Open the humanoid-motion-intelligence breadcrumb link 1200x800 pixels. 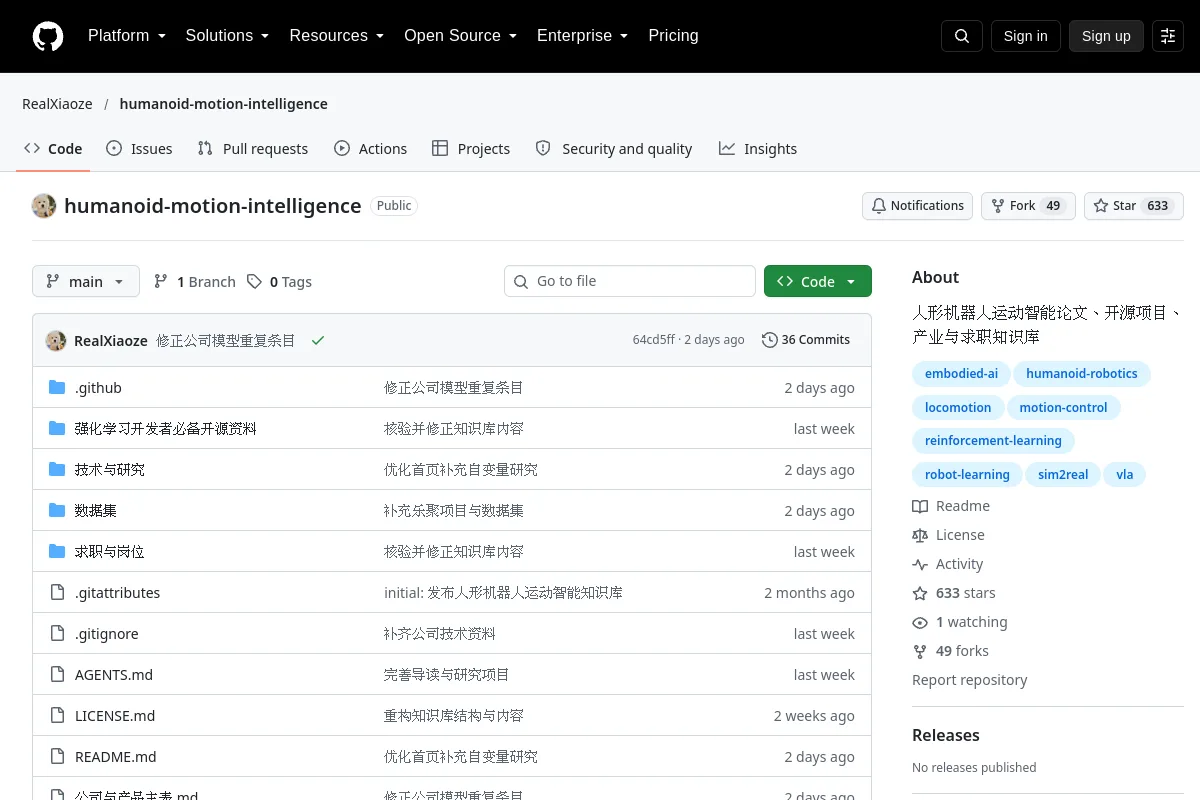click(223, 104)
